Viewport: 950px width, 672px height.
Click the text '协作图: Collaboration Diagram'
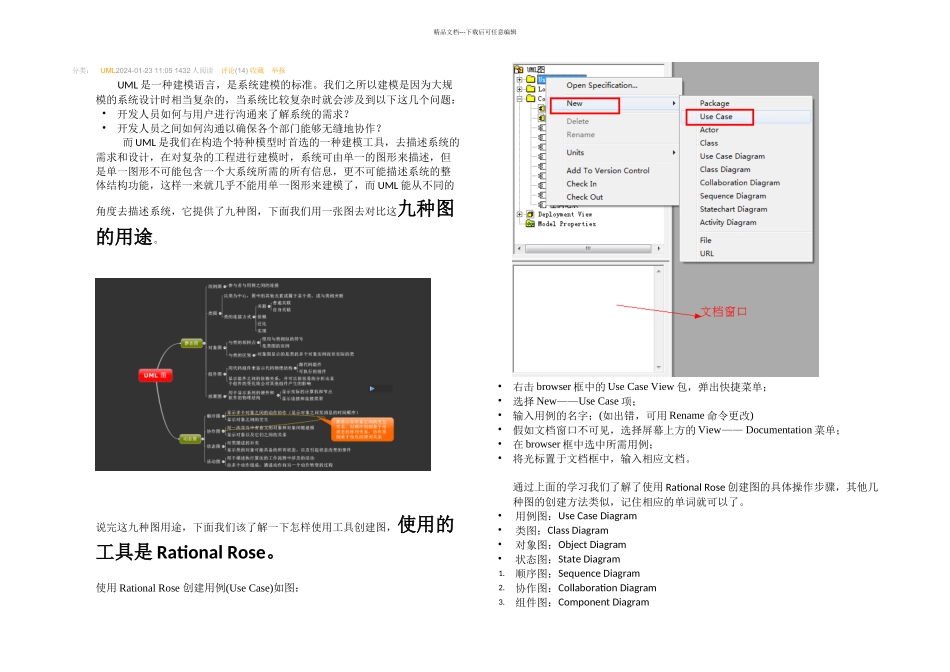[586, 588]
